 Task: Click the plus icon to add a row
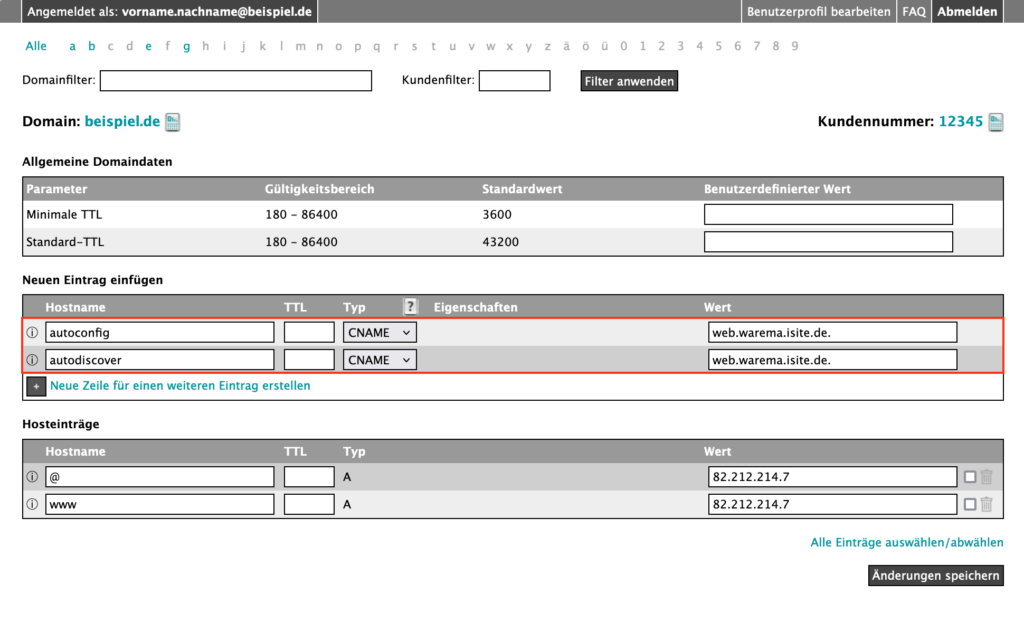click(x=35, y=386)
